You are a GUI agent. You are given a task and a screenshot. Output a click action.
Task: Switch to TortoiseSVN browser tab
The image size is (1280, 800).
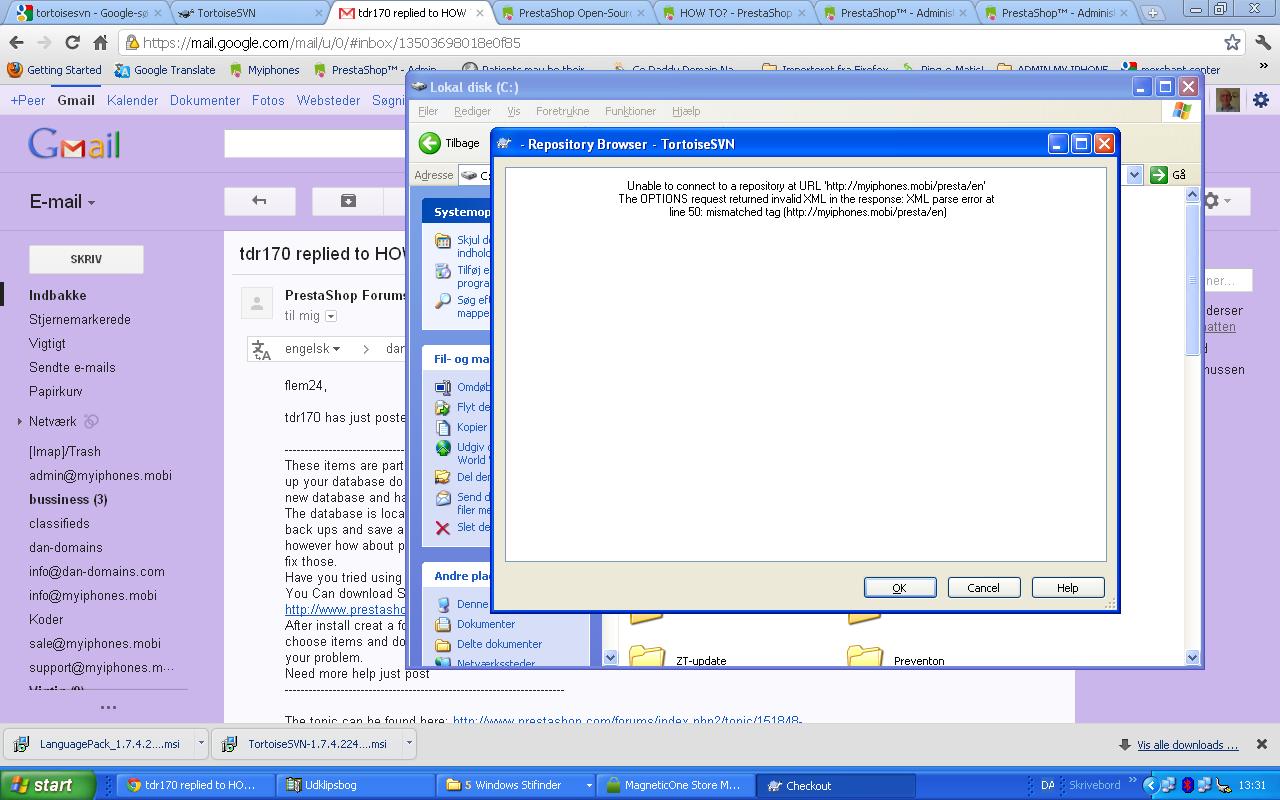tap(249, 13)
